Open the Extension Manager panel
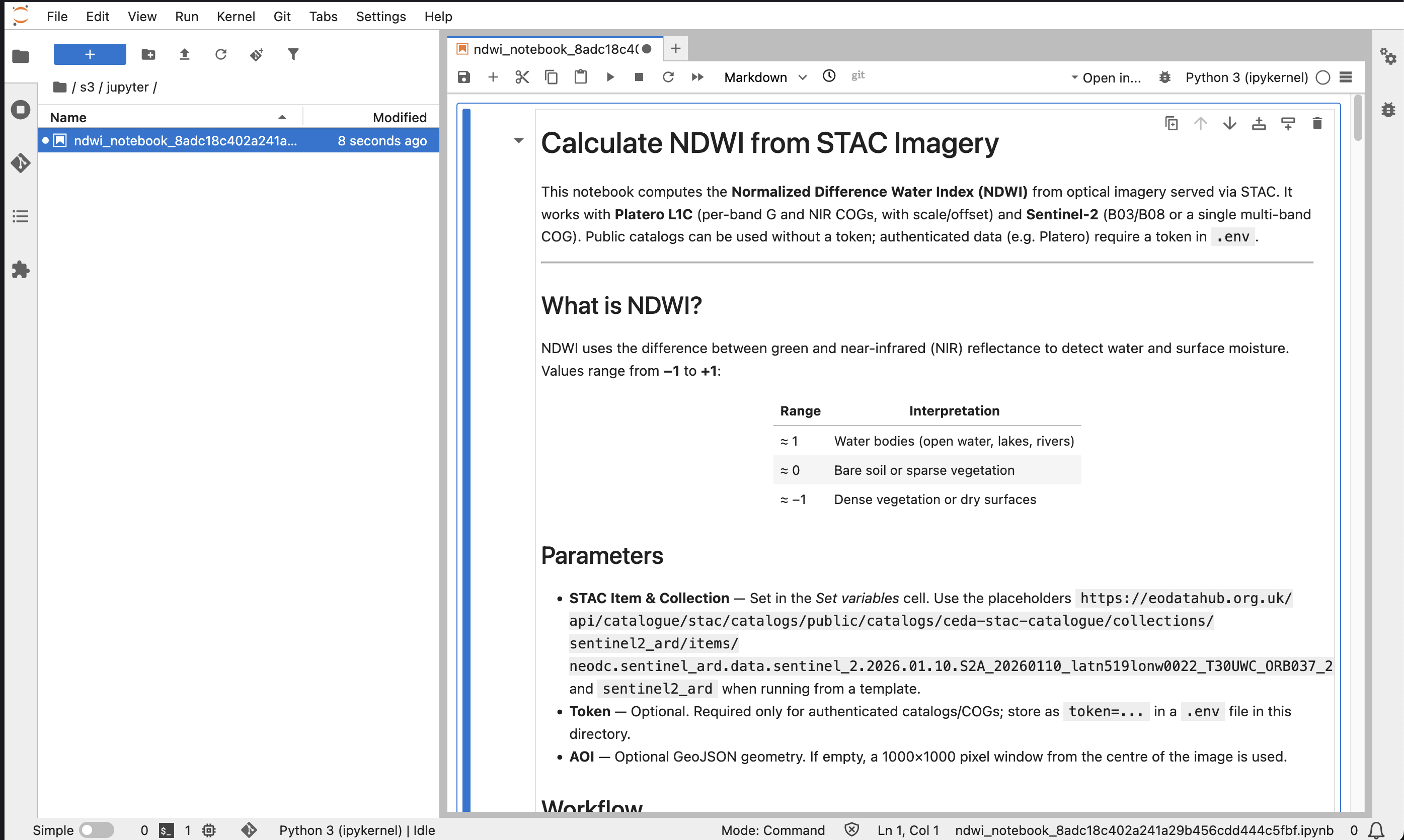Image resolution: width=1404 pixels, height=840 pixels. click(x=20, y=270)
